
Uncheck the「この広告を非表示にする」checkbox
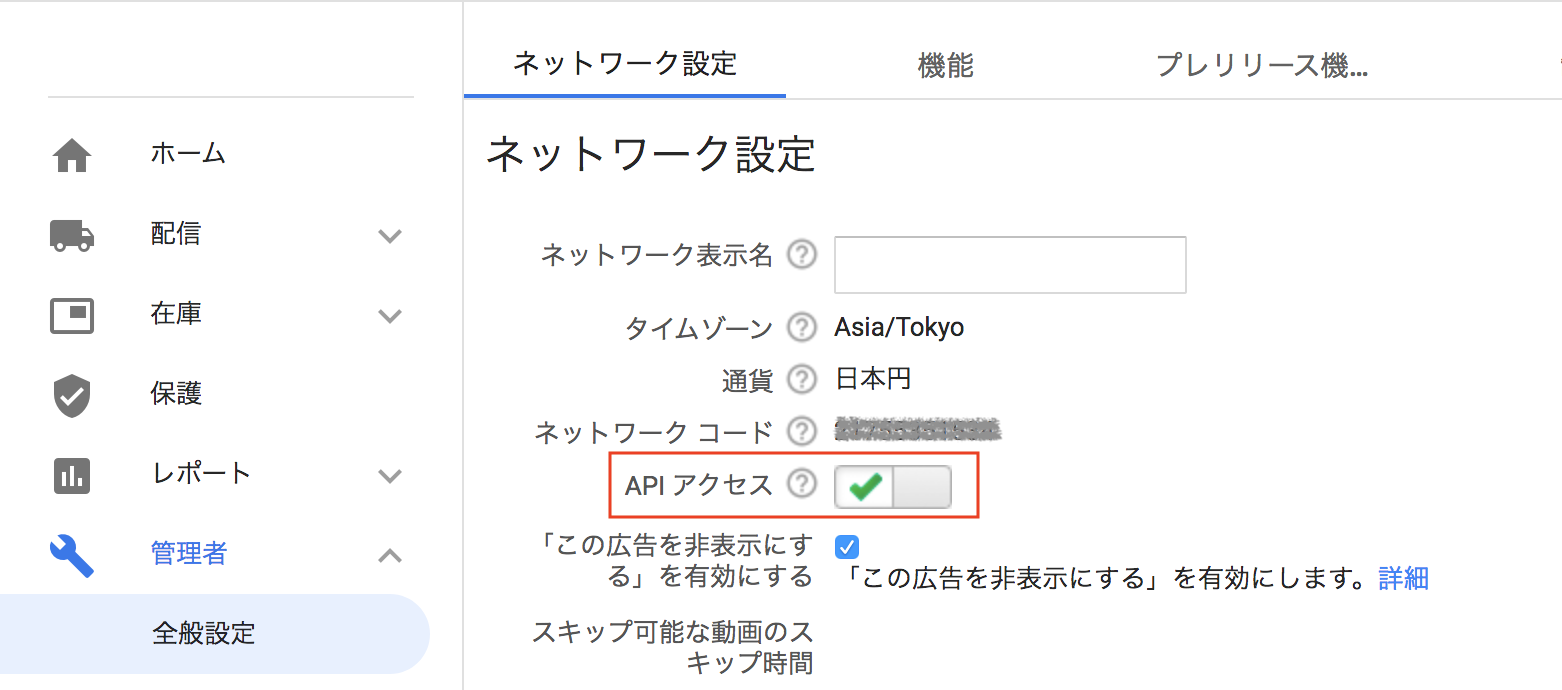click(847, 547)
